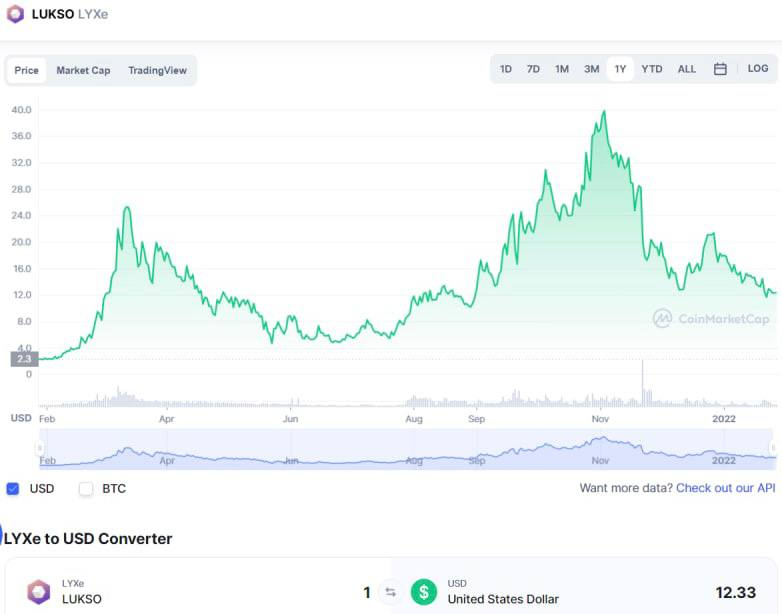
Task: Switch to the Market Cap tab
Action: (83, 70)
